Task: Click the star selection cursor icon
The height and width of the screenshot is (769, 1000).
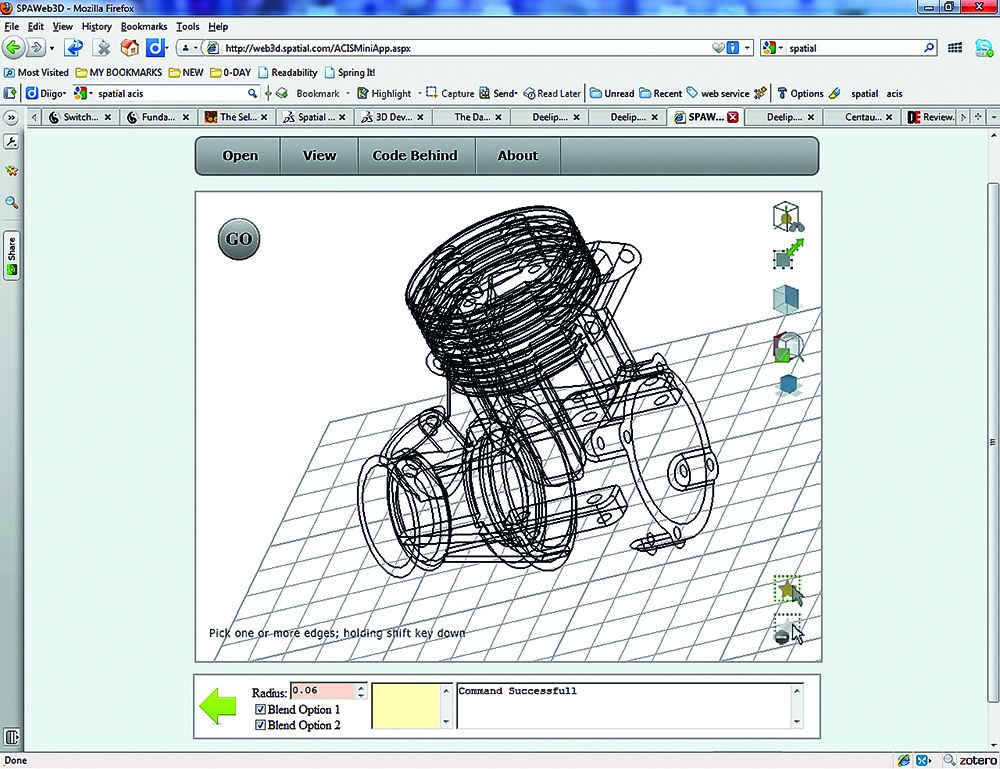Action: click(787, 590)
